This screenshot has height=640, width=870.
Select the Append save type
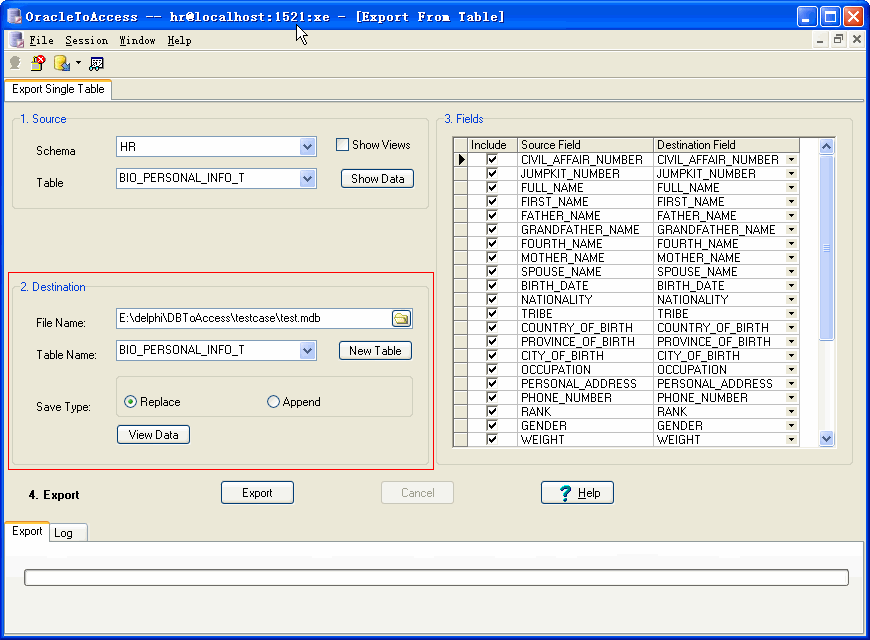pyautogui.click(x=273, y=402)
